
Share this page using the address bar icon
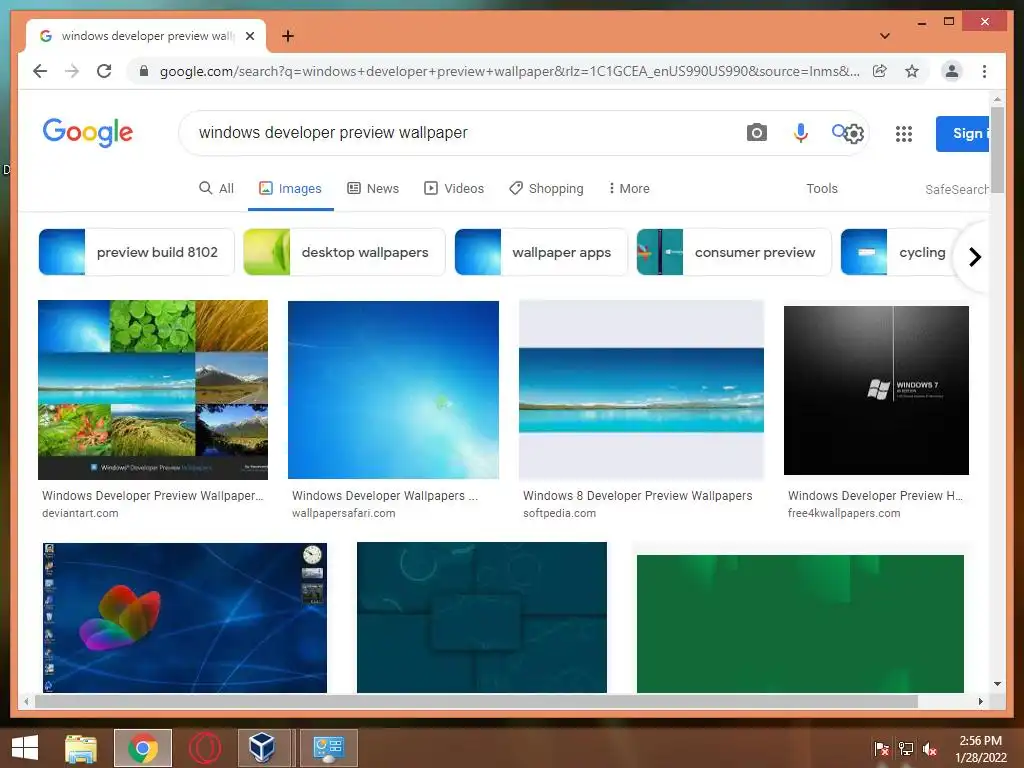(880, 71)
